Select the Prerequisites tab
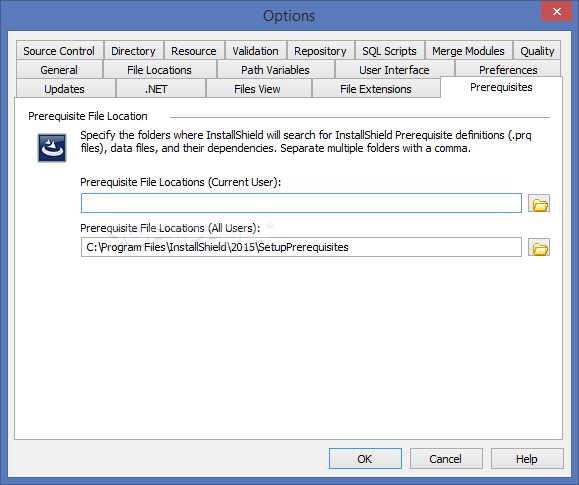This screenshot has width=579, height=485. tap(501, 87)
